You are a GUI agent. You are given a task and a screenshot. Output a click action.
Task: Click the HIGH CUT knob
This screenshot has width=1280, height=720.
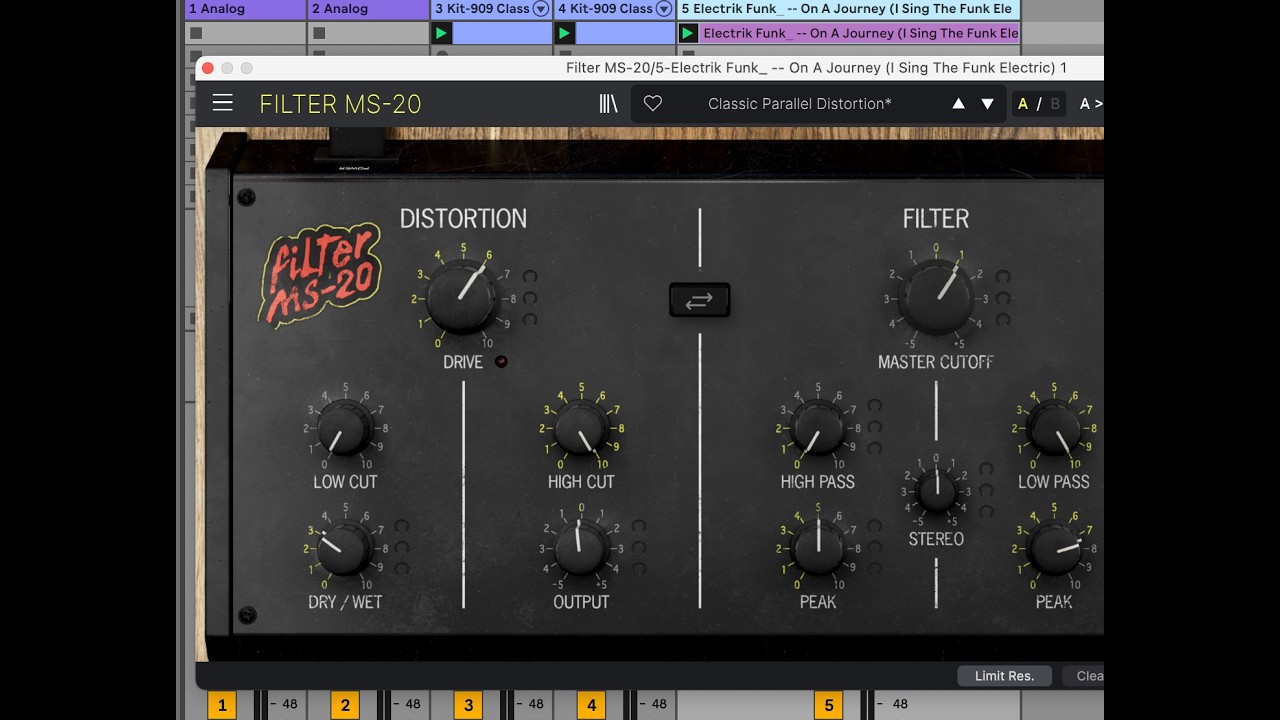coord(581,429)
